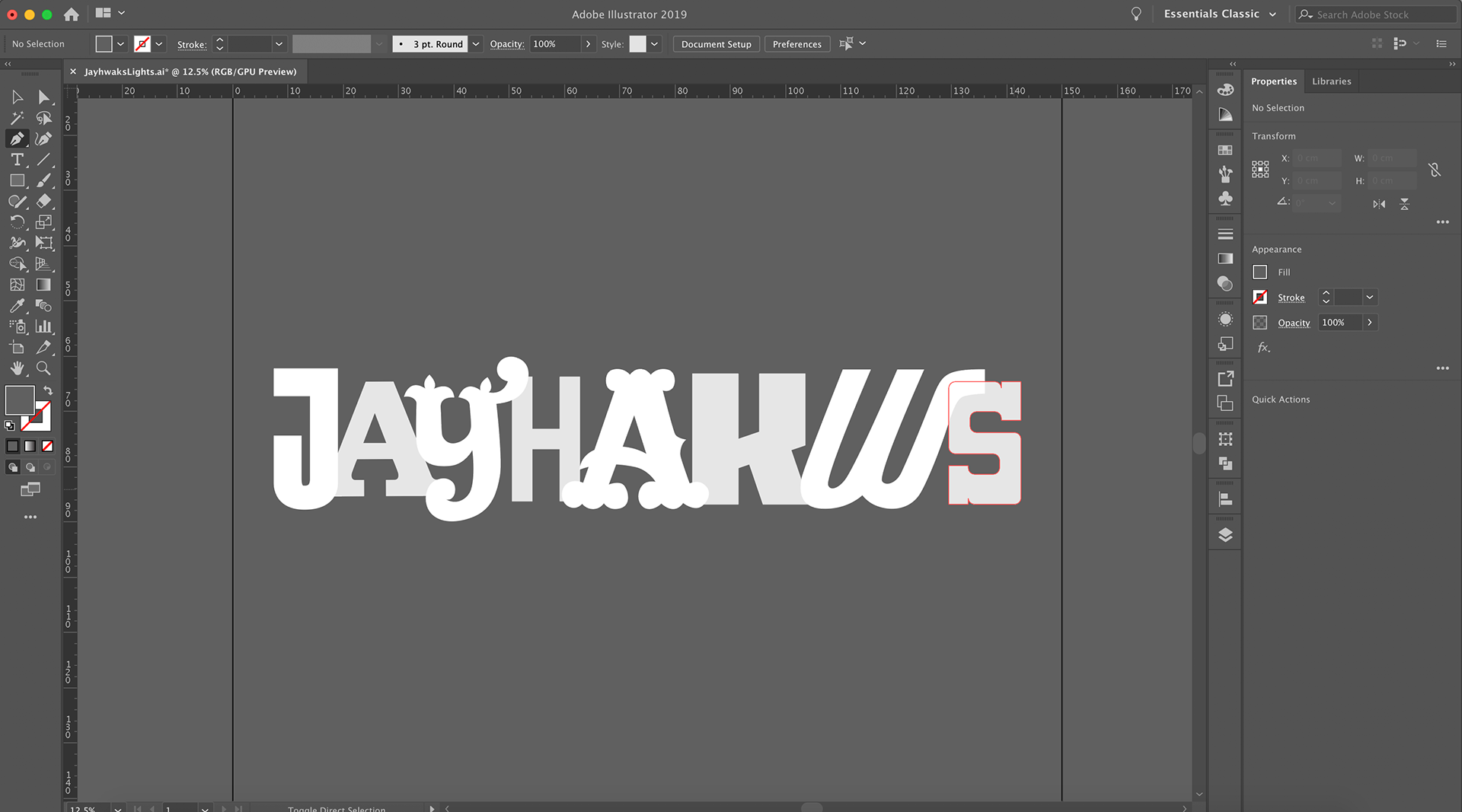Open the Discover lightbulb icon

(1136, 14)
